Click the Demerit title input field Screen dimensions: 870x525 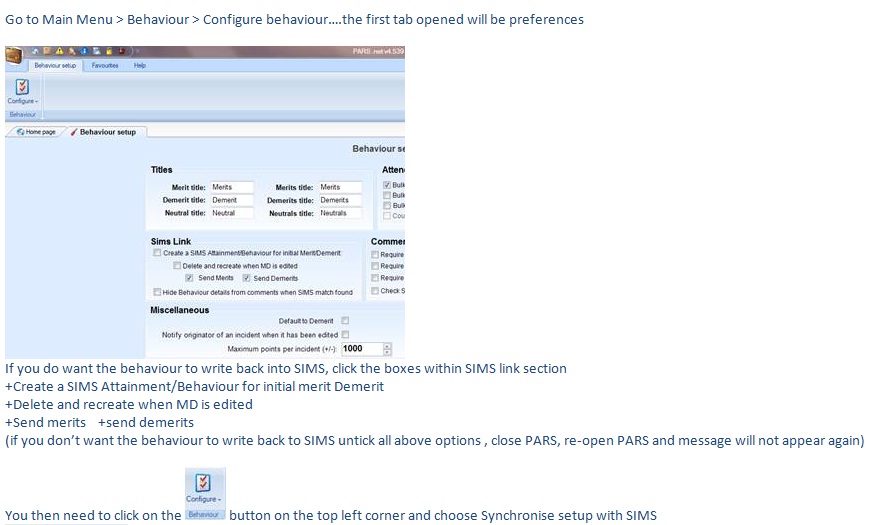pos(231,200)
